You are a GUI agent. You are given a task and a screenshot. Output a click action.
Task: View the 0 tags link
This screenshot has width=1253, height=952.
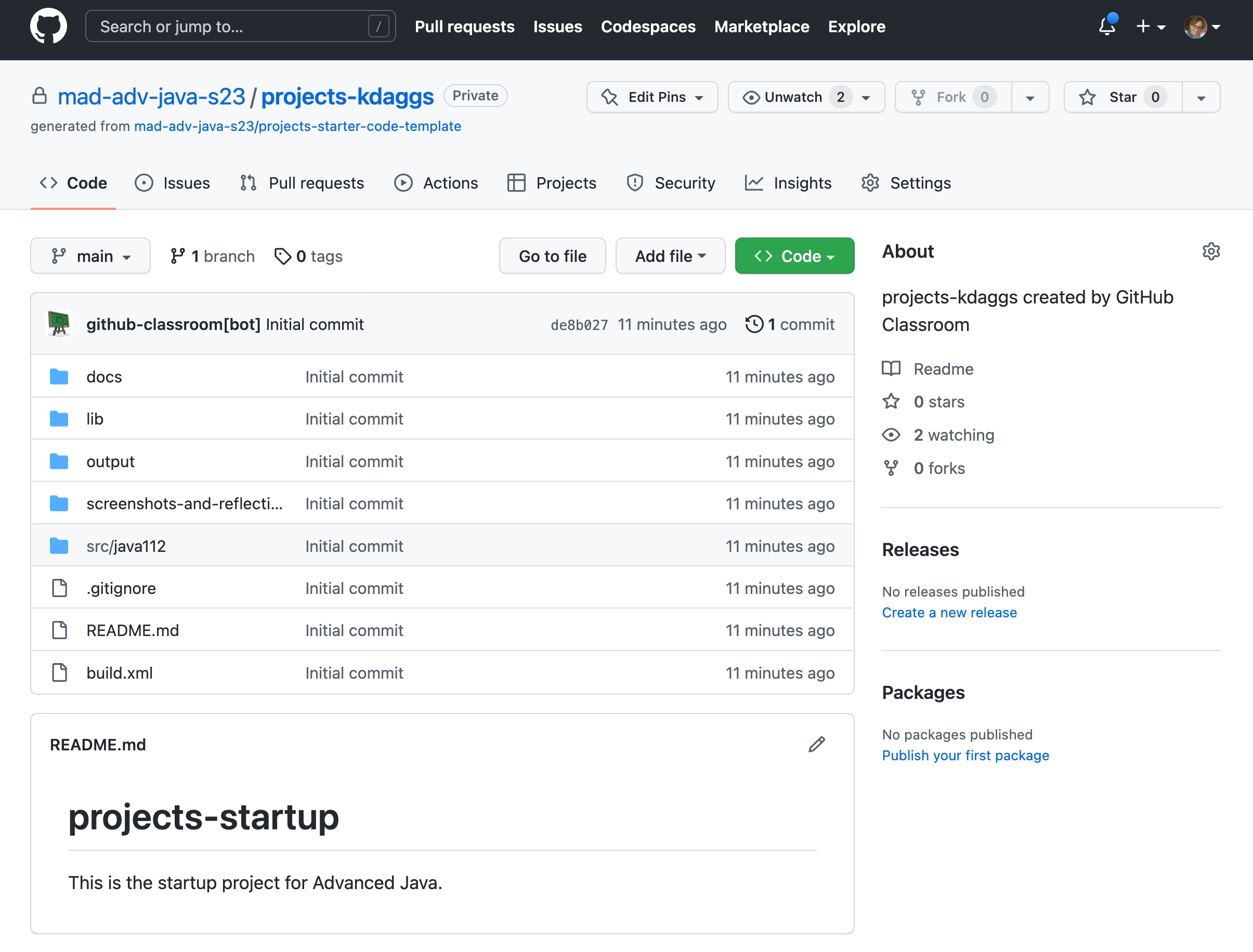tap(308, 256)
